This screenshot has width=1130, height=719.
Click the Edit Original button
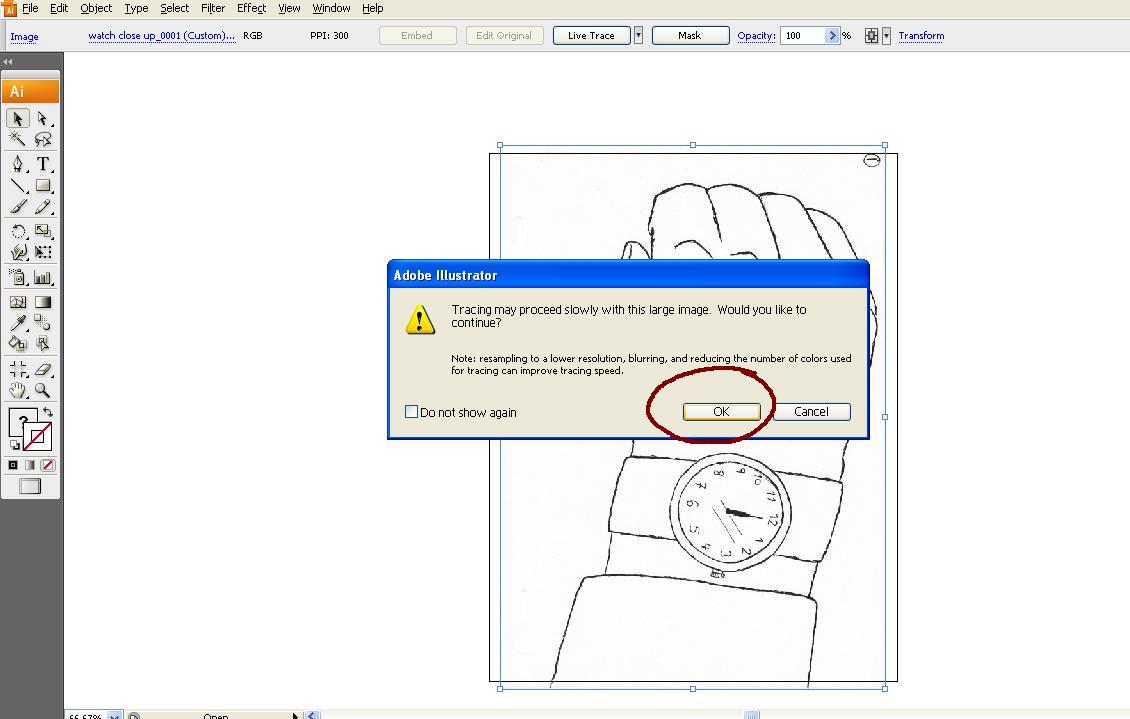coord(504,35)
